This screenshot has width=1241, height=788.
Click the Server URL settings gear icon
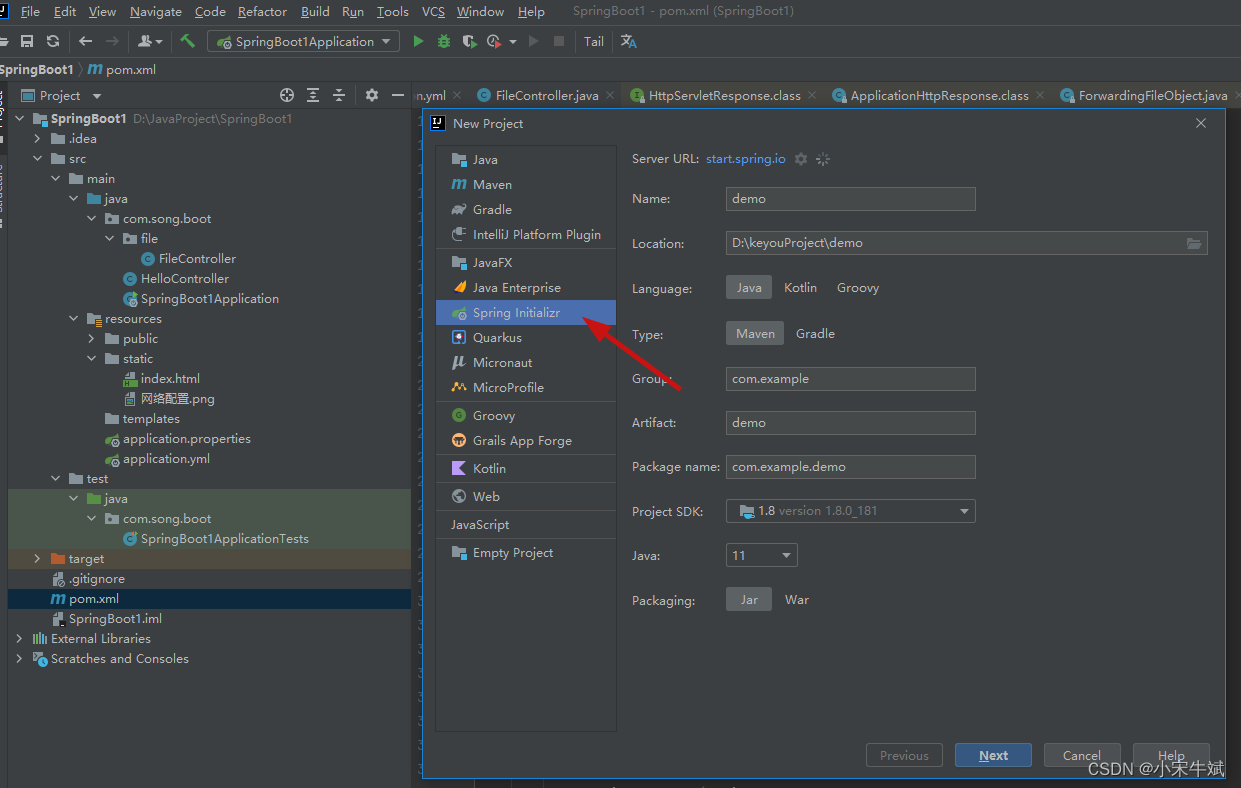[801, 159]
